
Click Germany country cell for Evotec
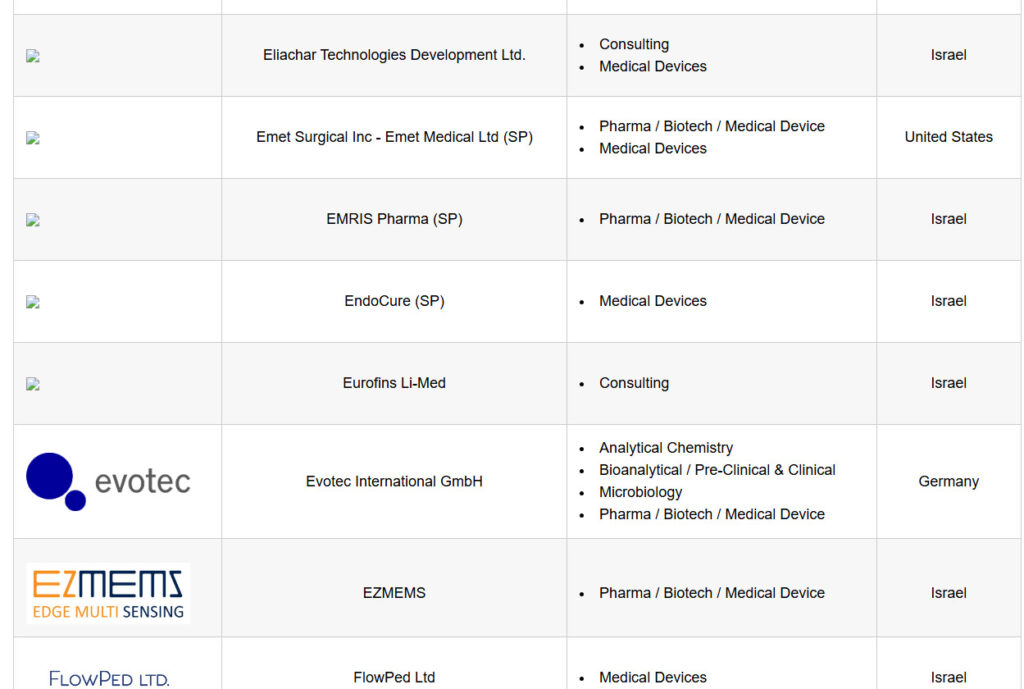click(x=949, y=481)
